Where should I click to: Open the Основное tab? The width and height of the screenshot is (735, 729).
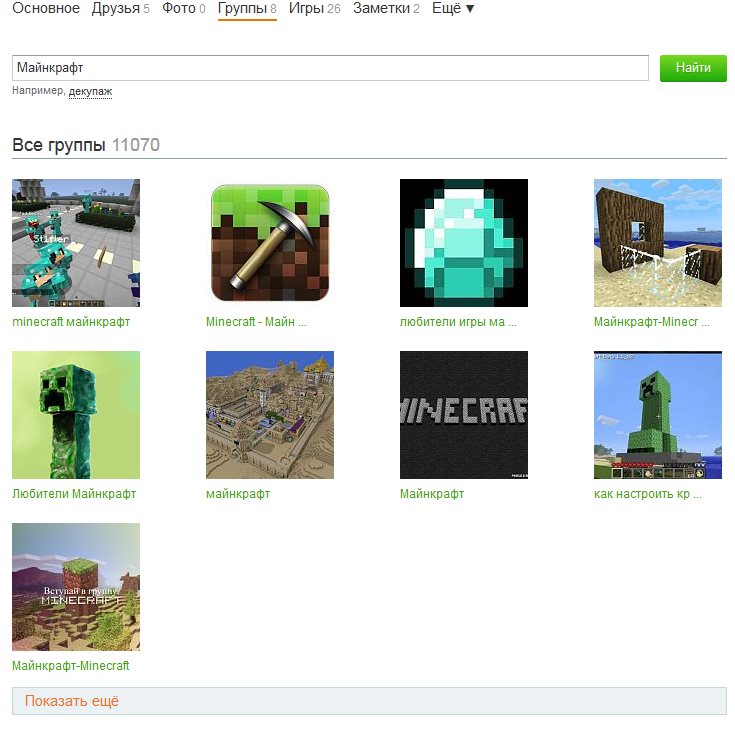tap(46, 8)
